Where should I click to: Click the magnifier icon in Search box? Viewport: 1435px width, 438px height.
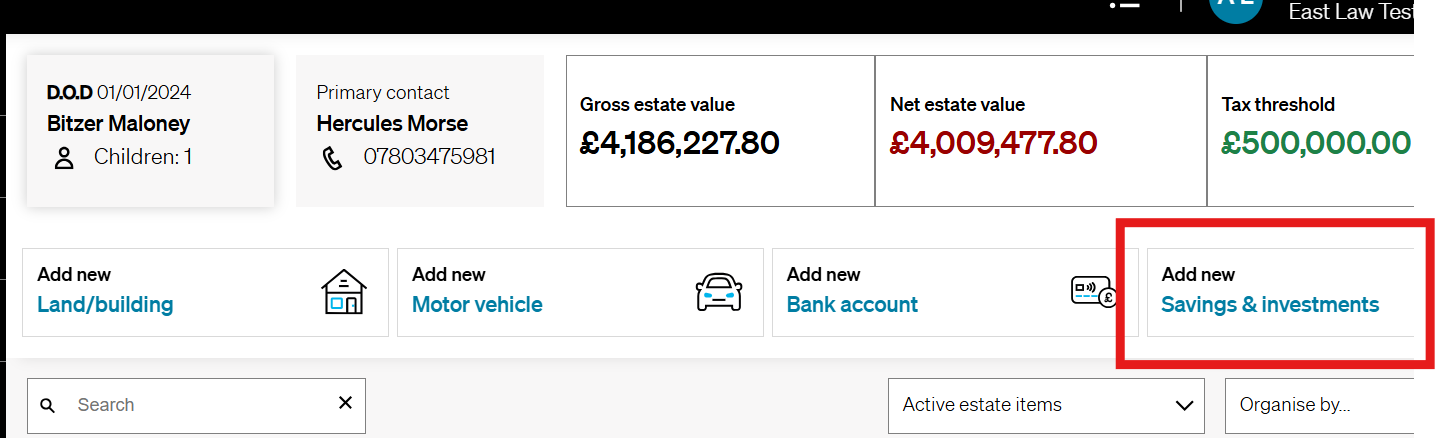tap(47, 405)
